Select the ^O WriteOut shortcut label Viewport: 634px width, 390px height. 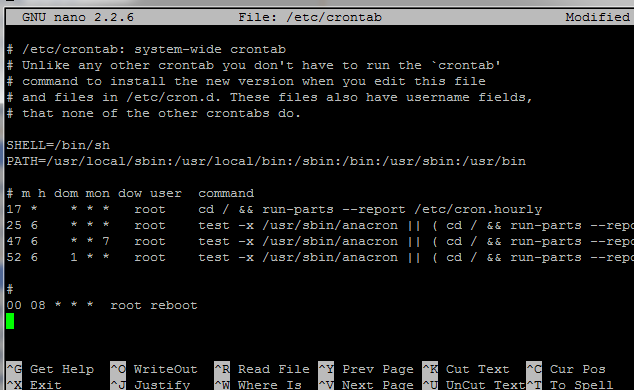point(154,369)
